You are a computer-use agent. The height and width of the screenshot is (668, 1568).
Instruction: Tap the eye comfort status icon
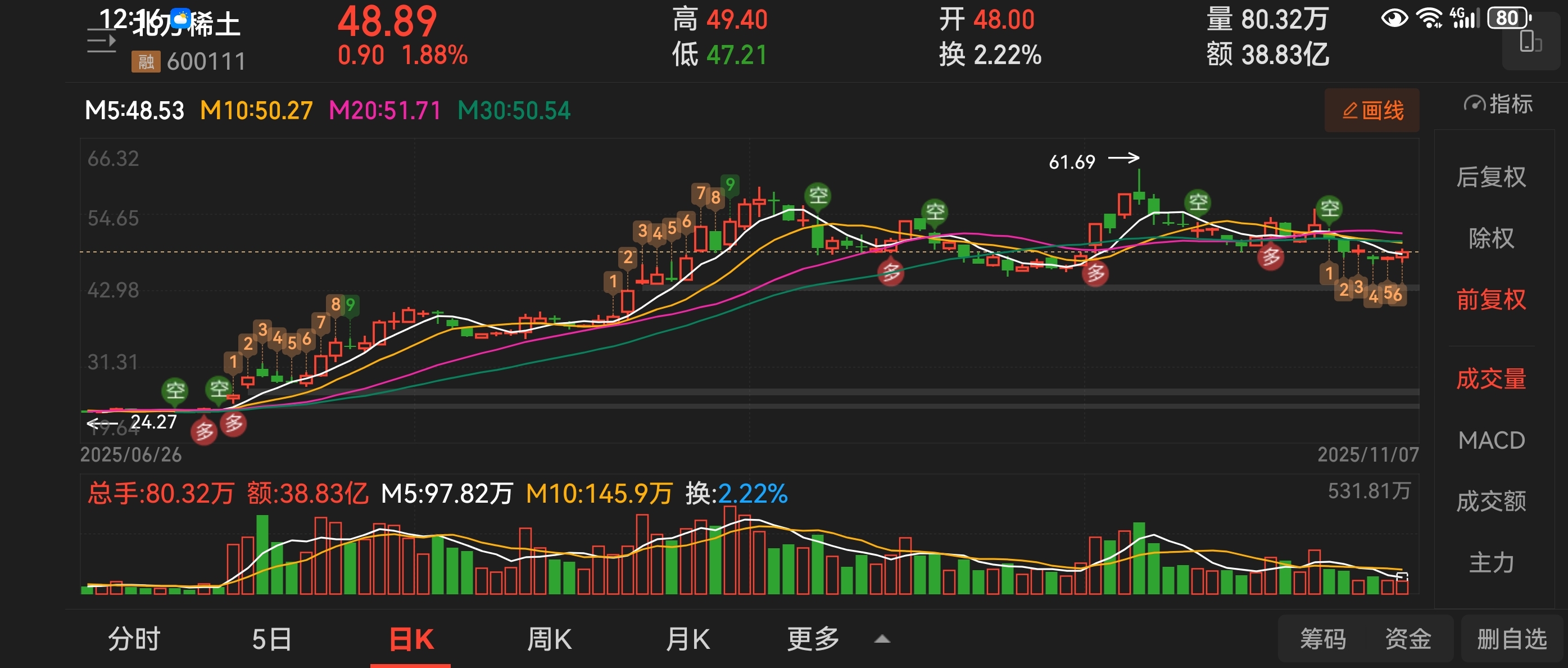coord(1394,18)
